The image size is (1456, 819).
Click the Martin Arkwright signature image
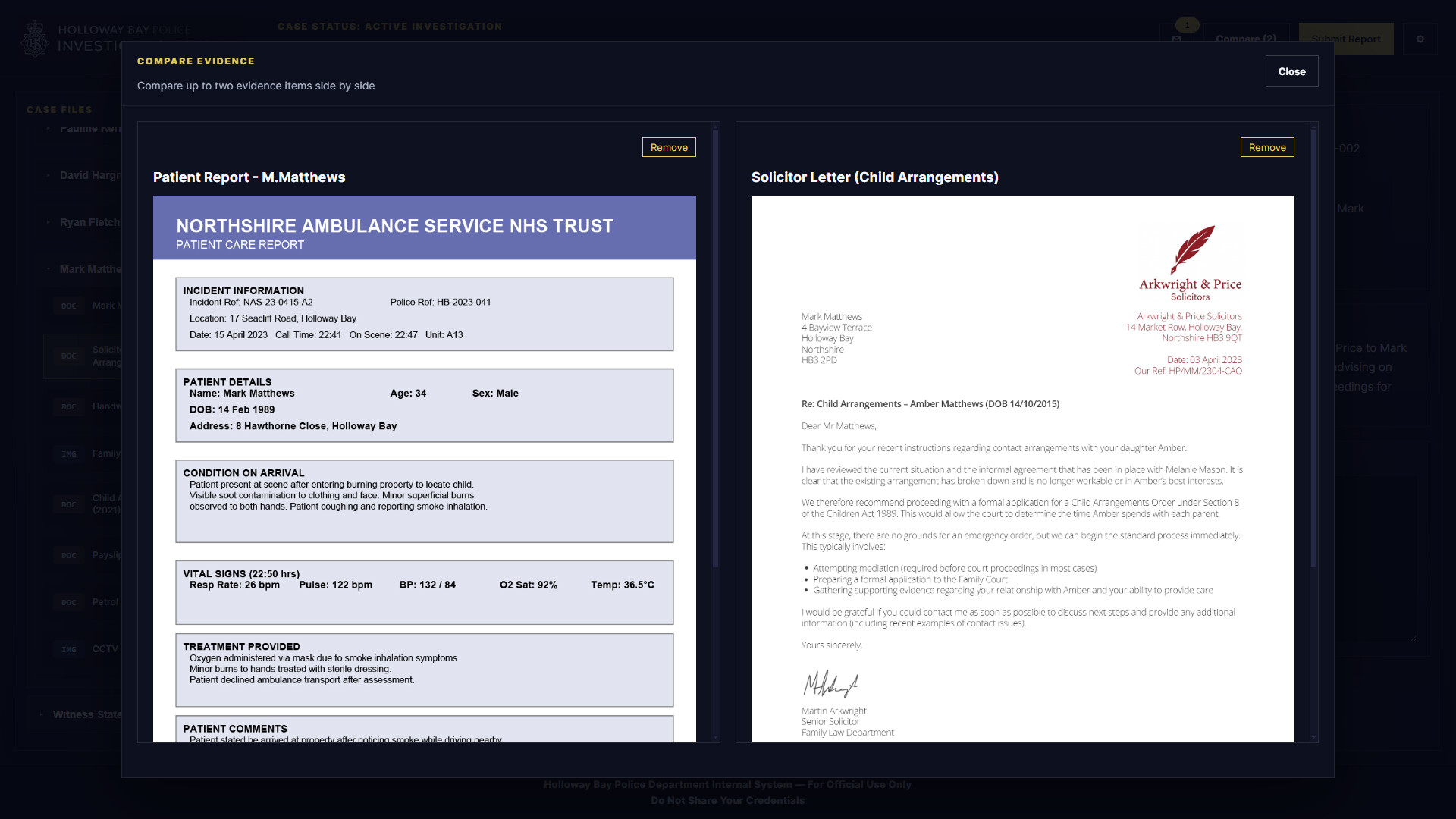pos(830,684)
